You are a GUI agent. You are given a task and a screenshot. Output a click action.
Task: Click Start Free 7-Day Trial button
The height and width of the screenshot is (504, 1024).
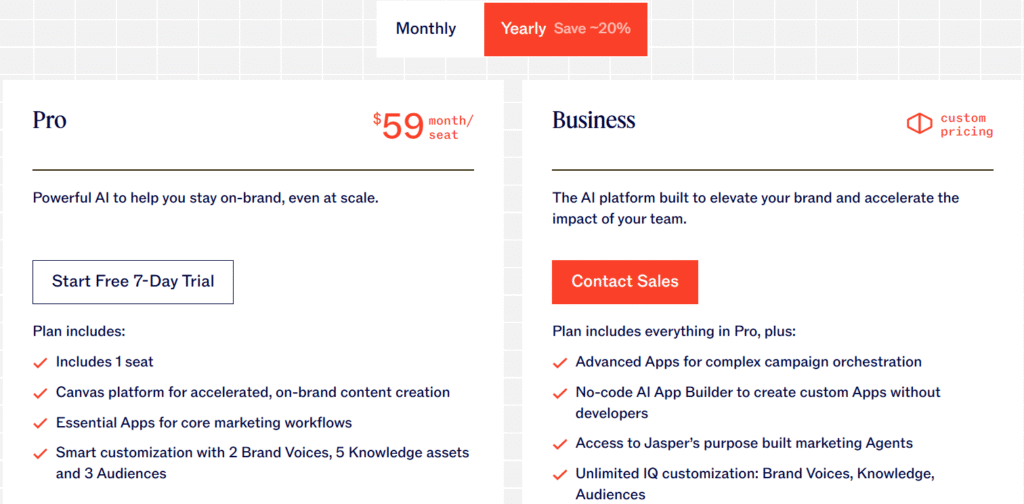133,282
